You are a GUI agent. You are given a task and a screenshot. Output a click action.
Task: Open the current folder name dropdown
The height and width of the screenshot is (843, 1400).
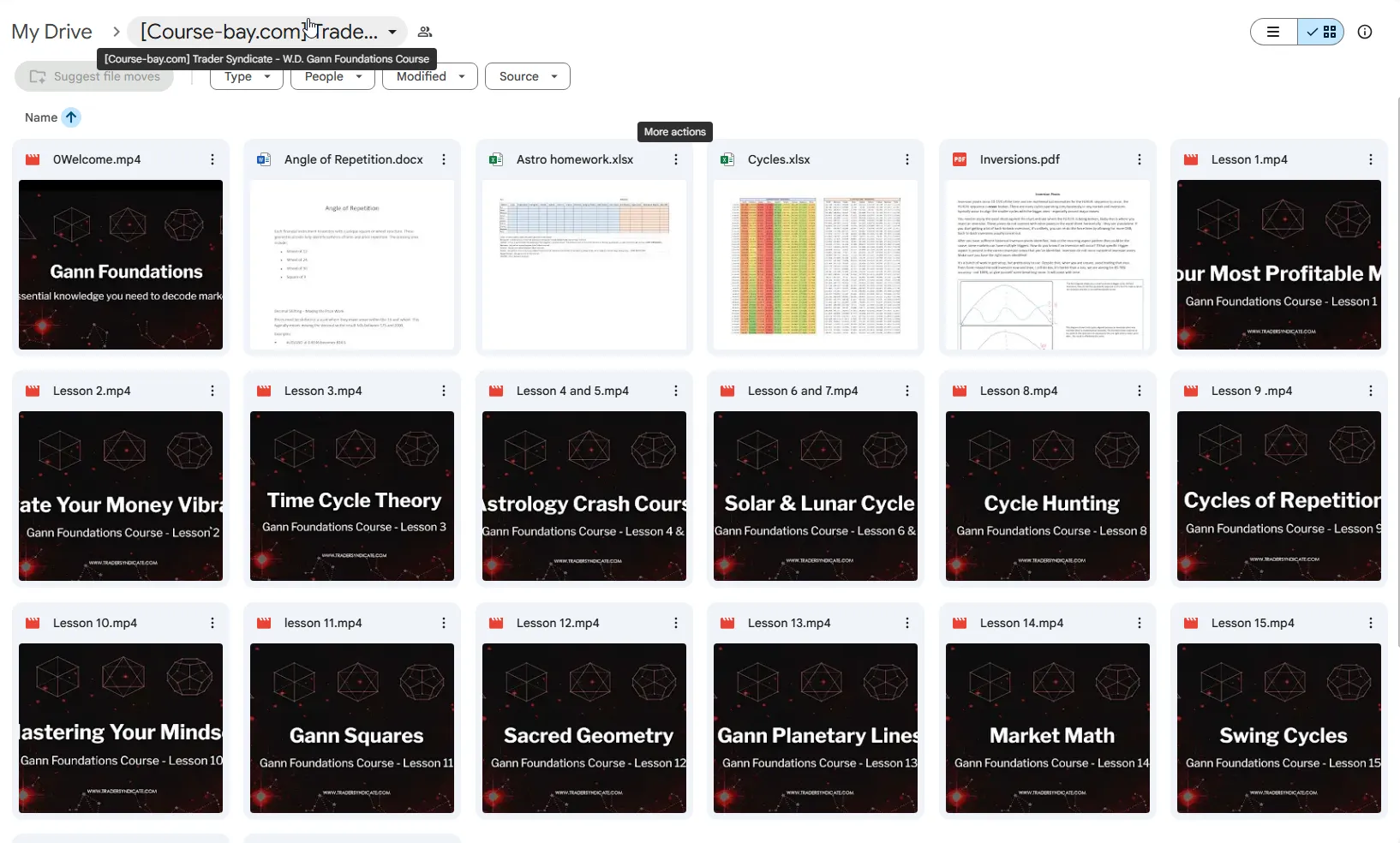[x=268, y=32]
